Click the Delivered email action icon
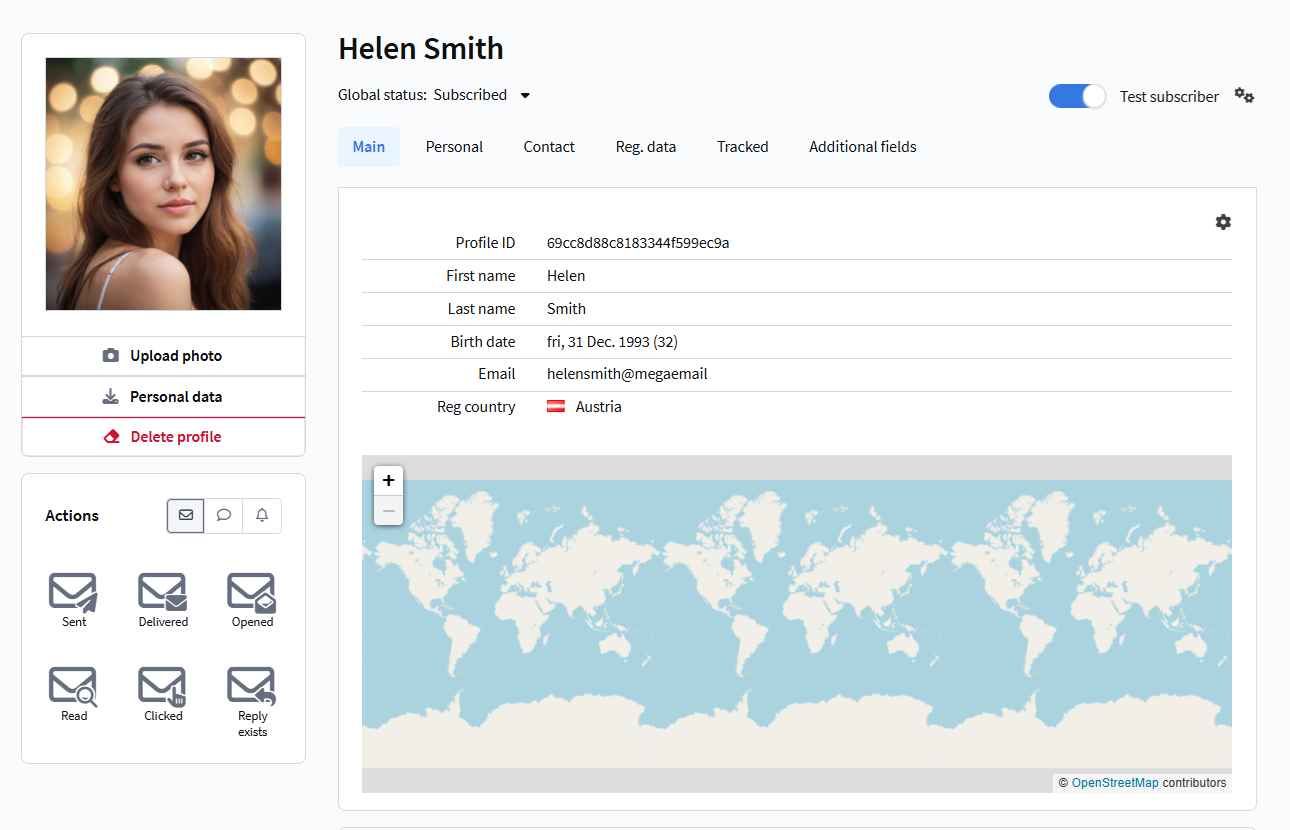1290x830 pixels. (x=163, y=592)
